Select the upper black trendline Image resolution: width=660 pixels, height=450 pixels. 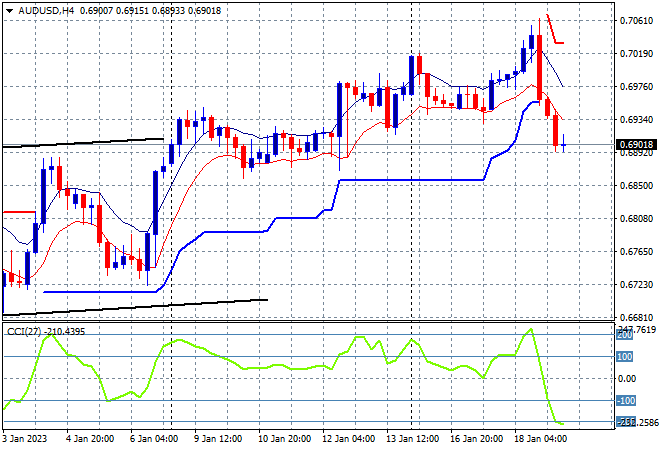click(84, 142)
